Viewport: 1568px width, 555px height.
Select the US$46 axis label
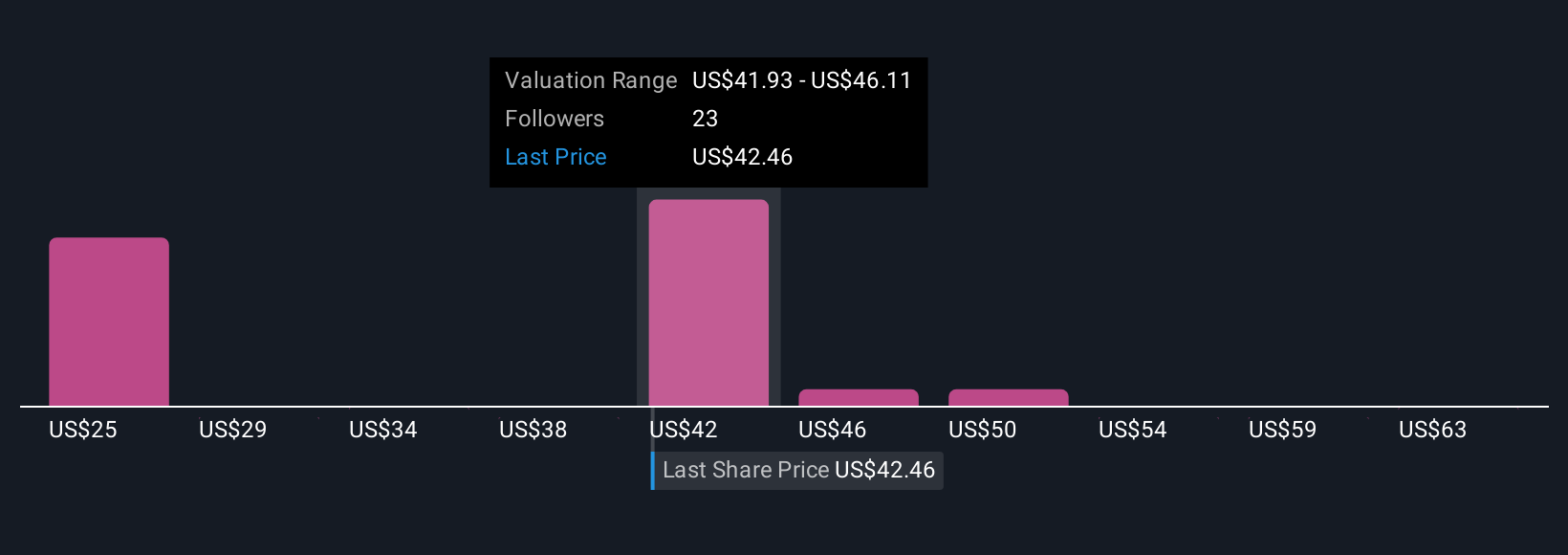[x=833, y=430]
